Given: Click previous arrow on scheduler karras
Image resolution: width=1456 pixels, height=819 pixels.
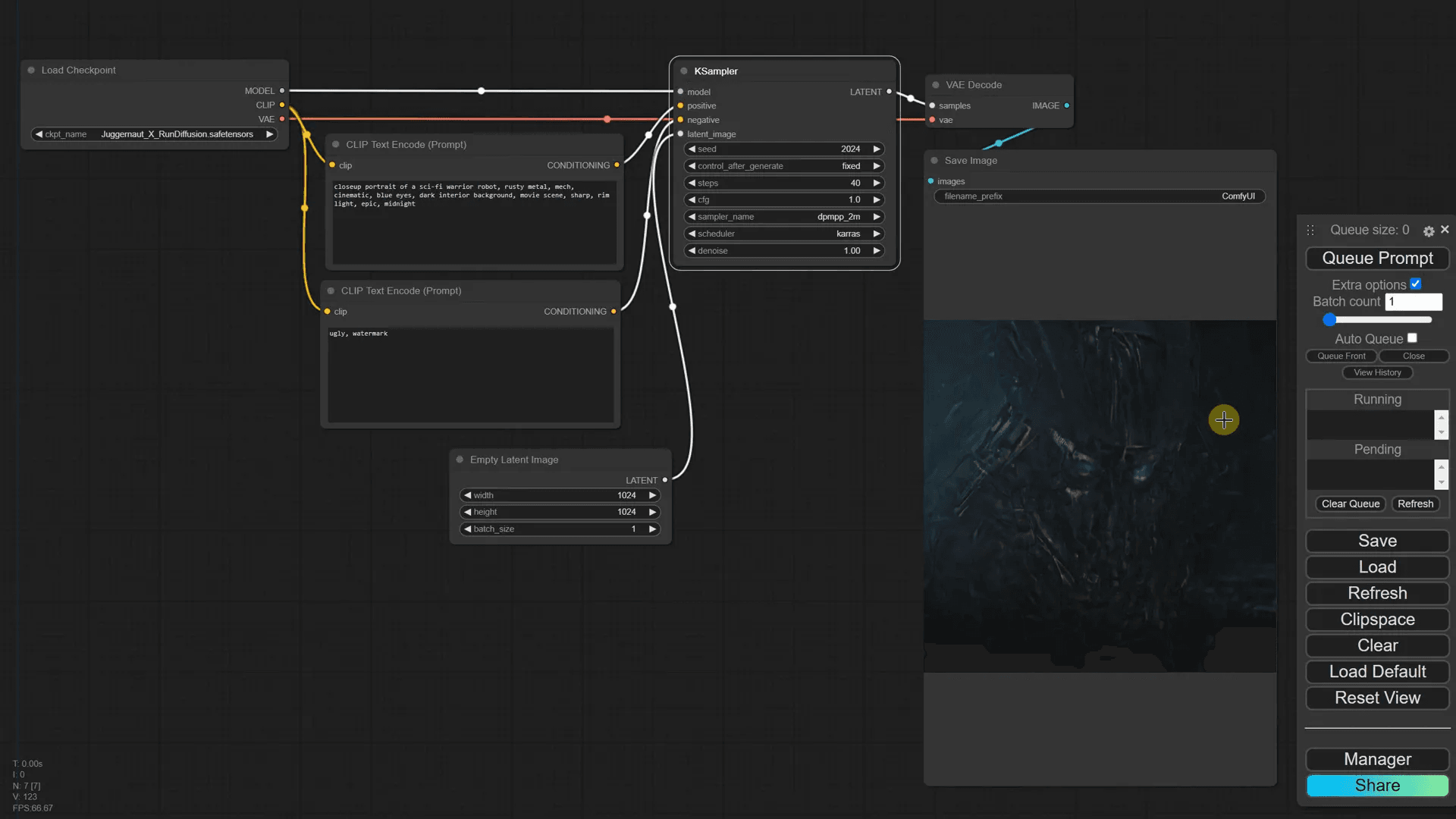Looking at the screenshot, I should [x=692, y=234].
